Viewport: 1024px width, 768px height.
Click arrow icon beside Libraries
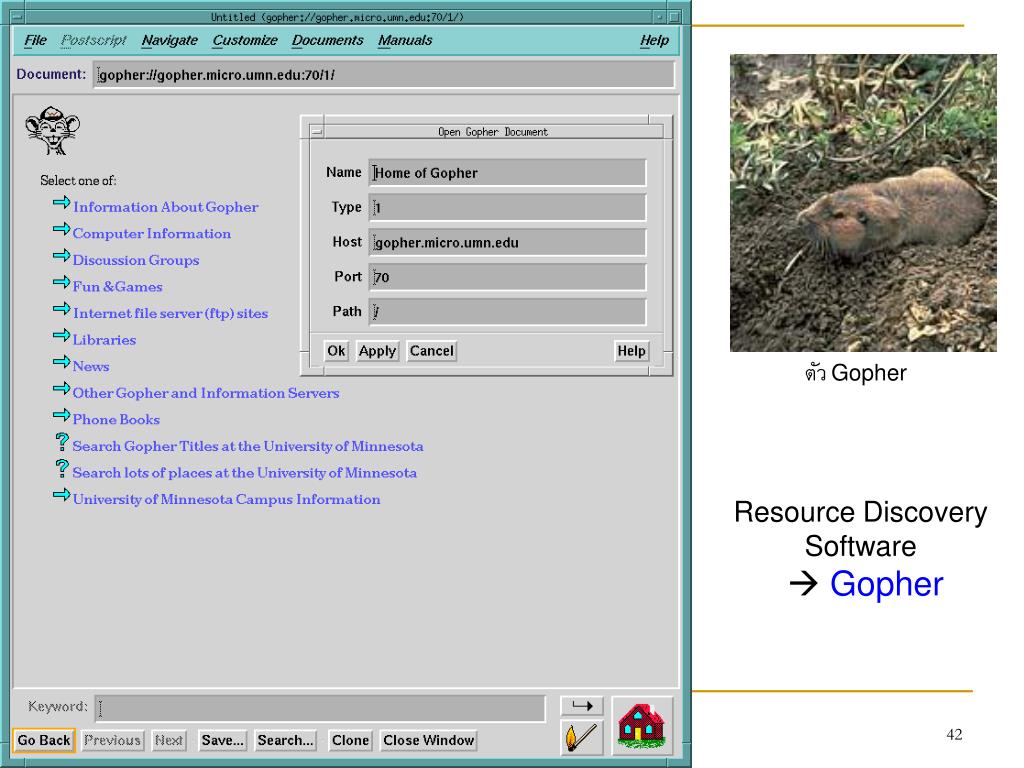61,336
